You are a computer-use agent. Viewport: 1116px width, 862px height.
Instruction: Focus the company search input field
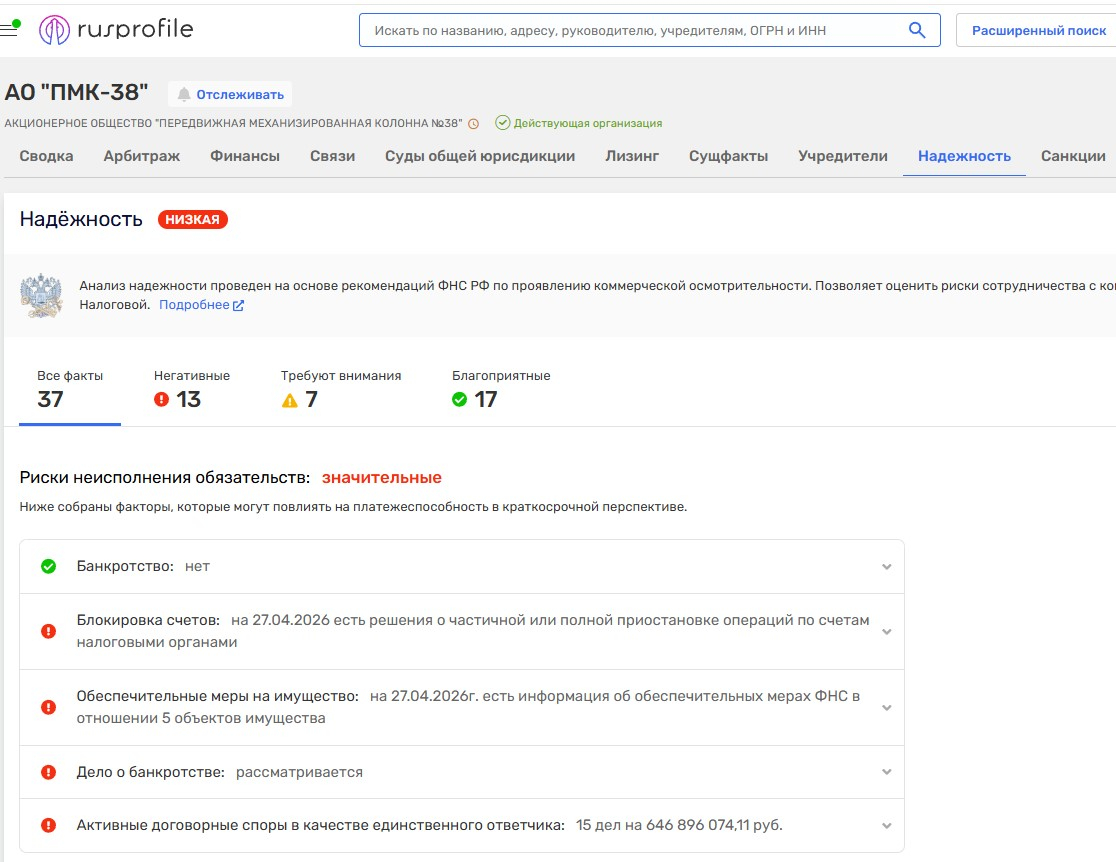[x=630, y=30]
